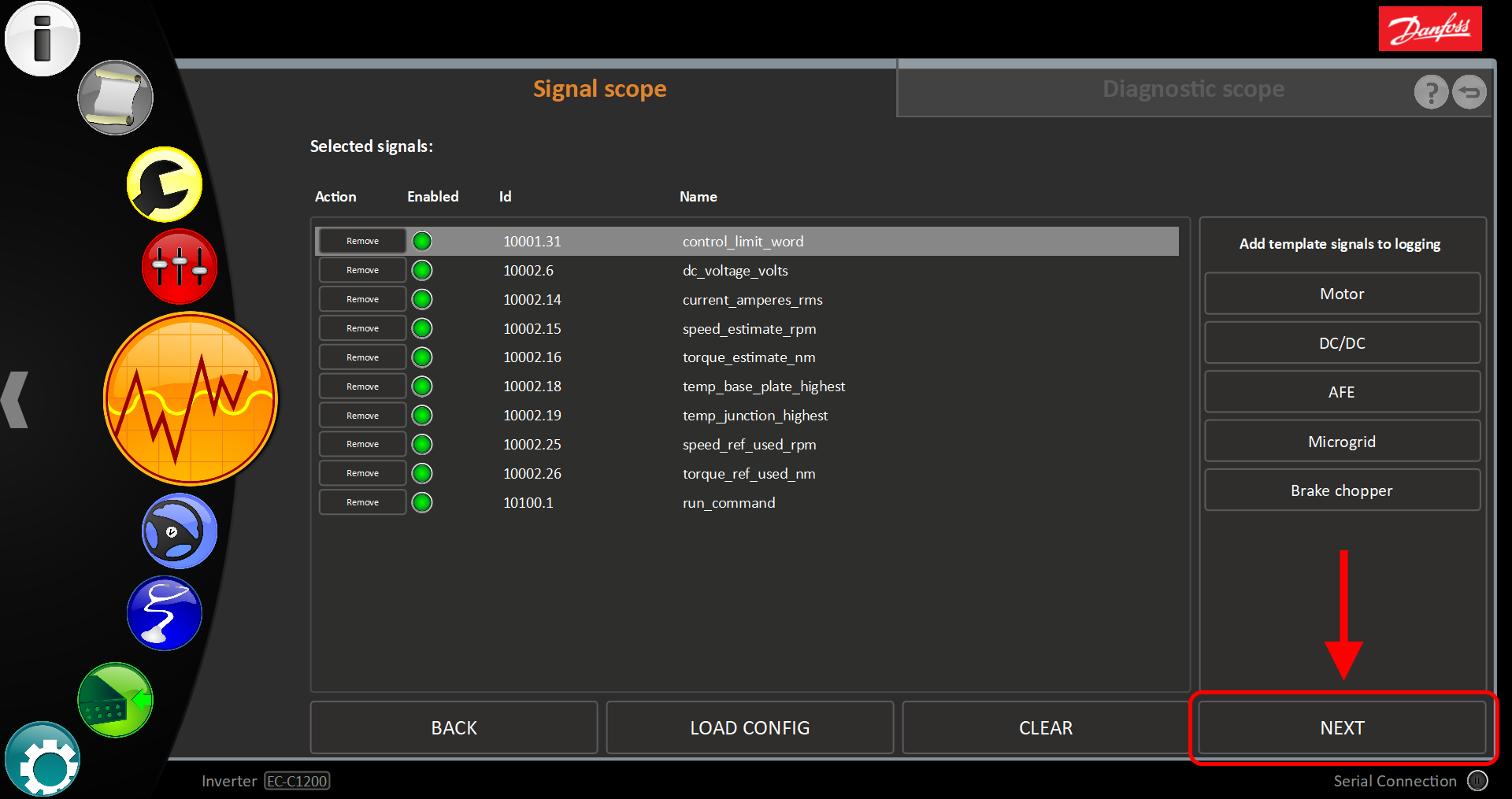The image size is (1512, 799).
Task: Toggle enabled indicator for current_amperes_rms
Action: pyautogui.click(x=423, y=299)
